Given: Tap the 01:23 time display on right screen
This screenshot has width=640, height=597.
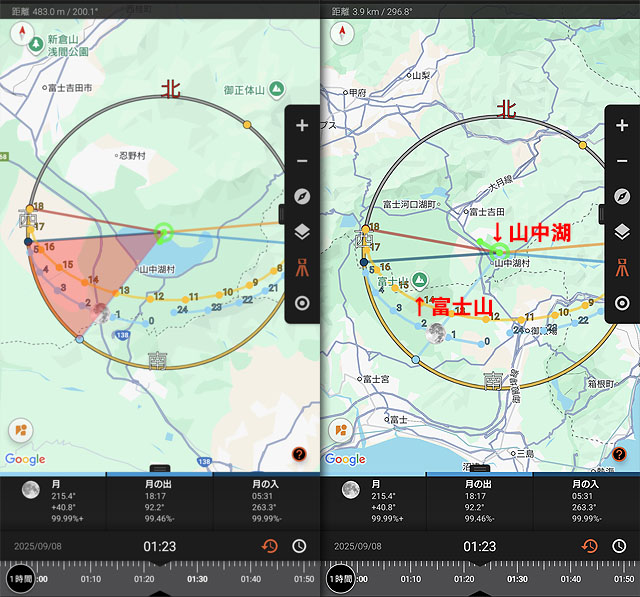Looking at the screenshot, I should (x=480, y=546).
